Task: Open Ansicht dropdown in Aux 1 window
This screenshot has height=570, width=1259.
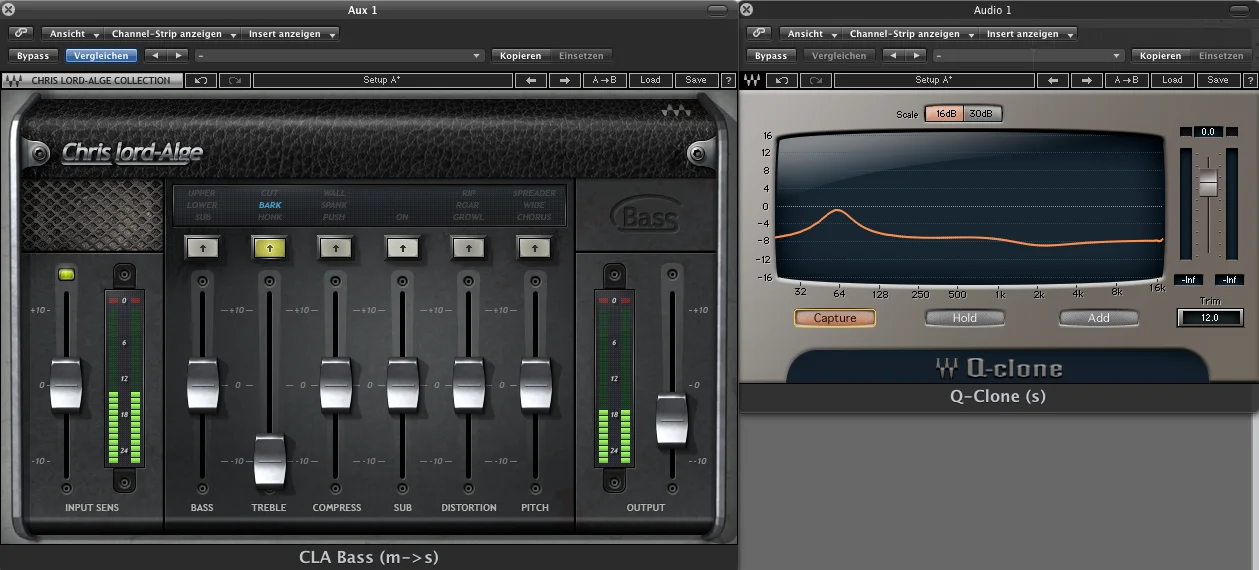Action: [x=75, y=34]
